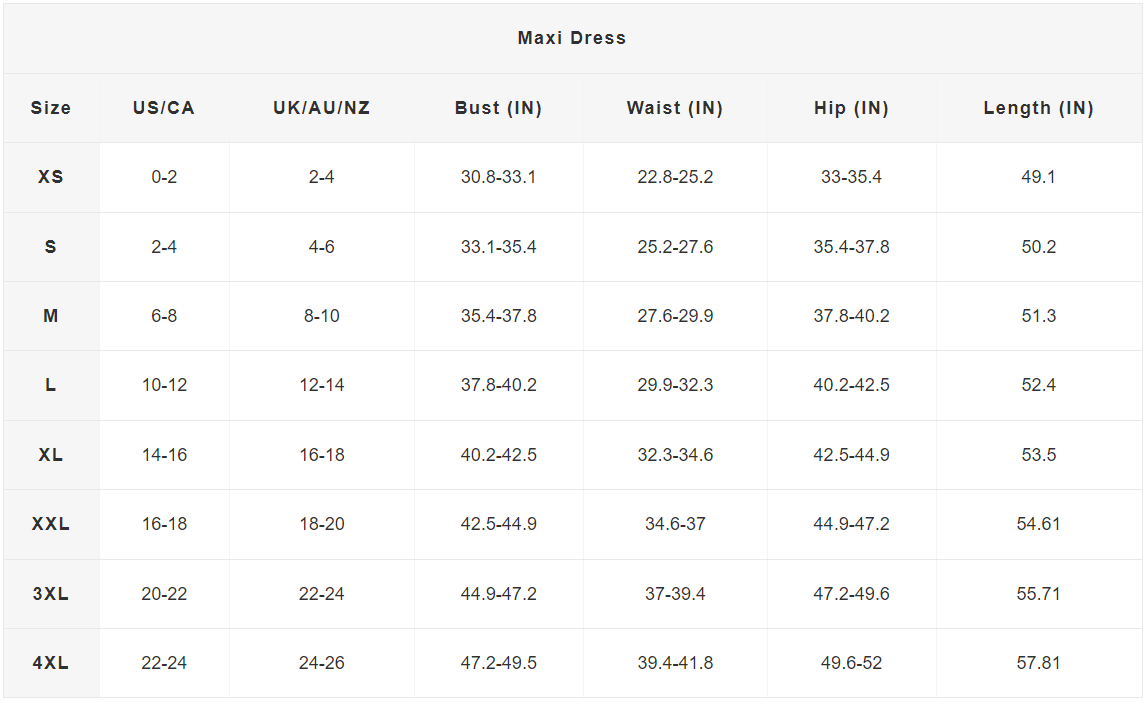Image resolution: width=1147 pixels, height=704 pixels.
Task: Select the 4XL size row label
Action: click(x=50, y=663)
